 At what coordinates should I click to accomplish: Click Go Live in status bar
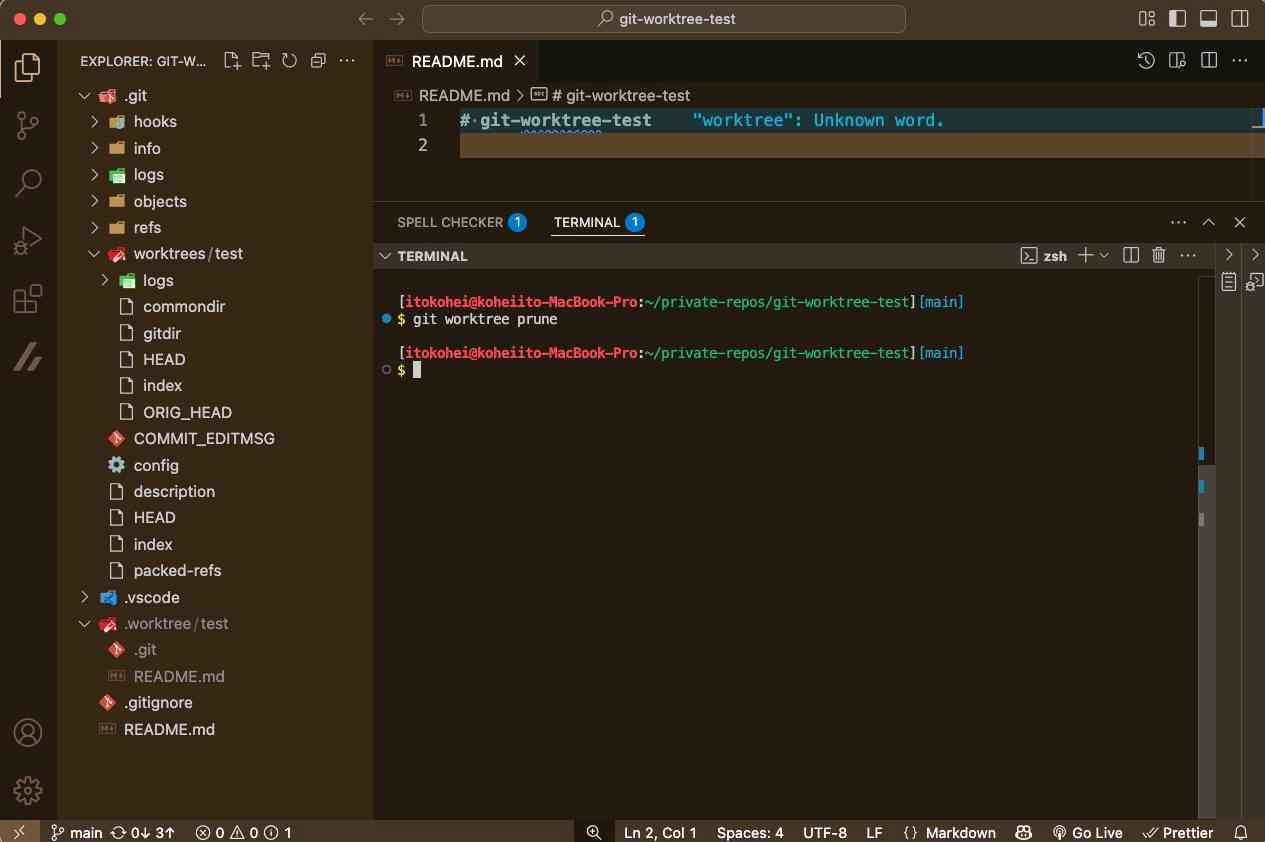tap(1088, 832)
